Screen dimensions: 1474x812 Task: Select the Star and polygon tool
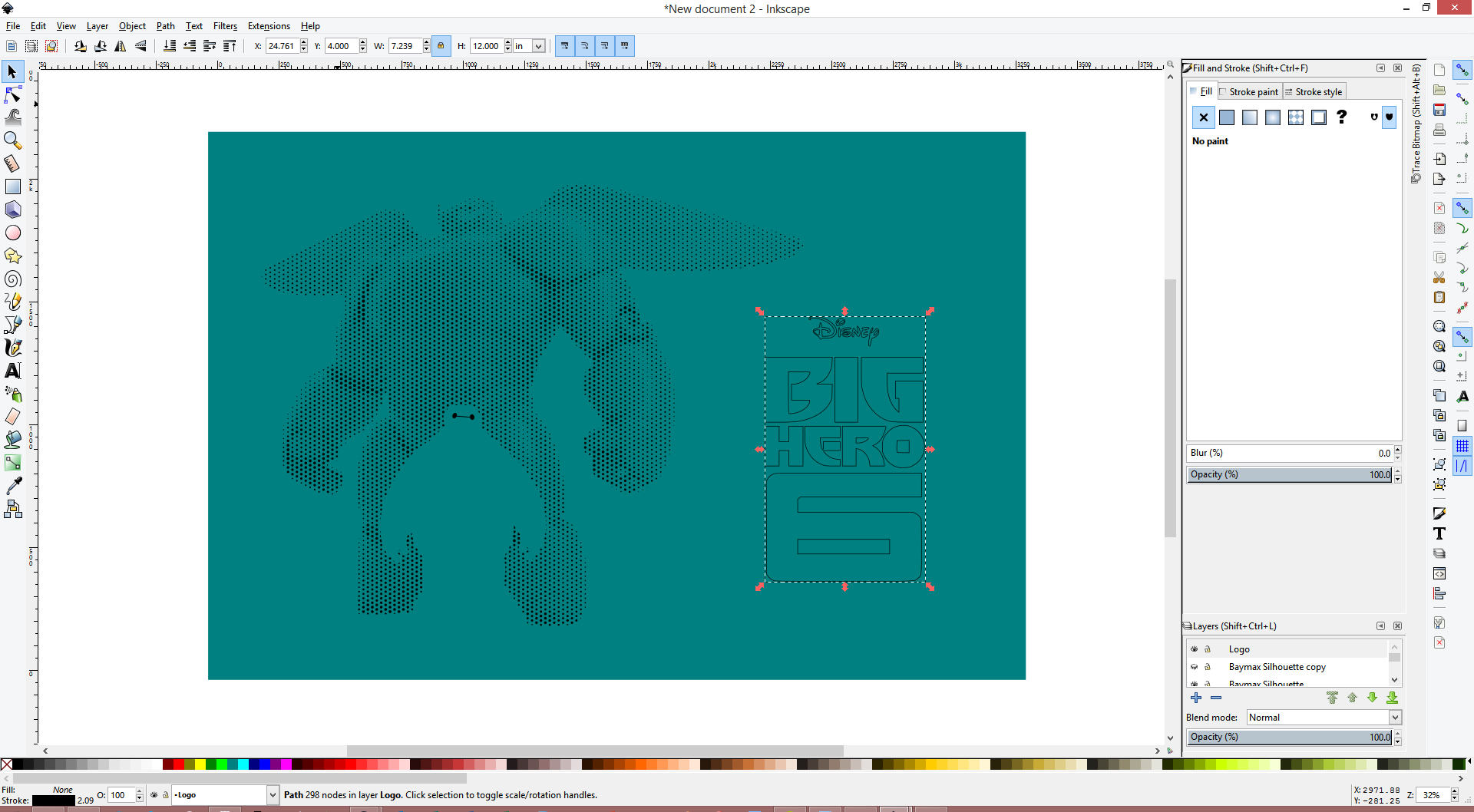(13, 256)
